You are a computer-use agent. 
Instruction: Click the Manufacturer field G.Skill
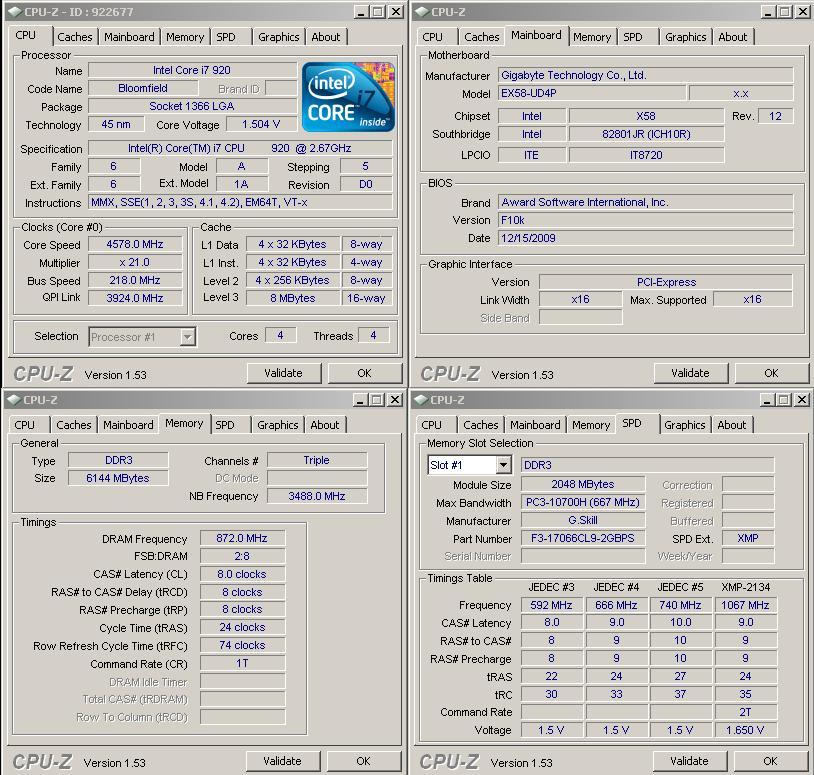point(583,520)
